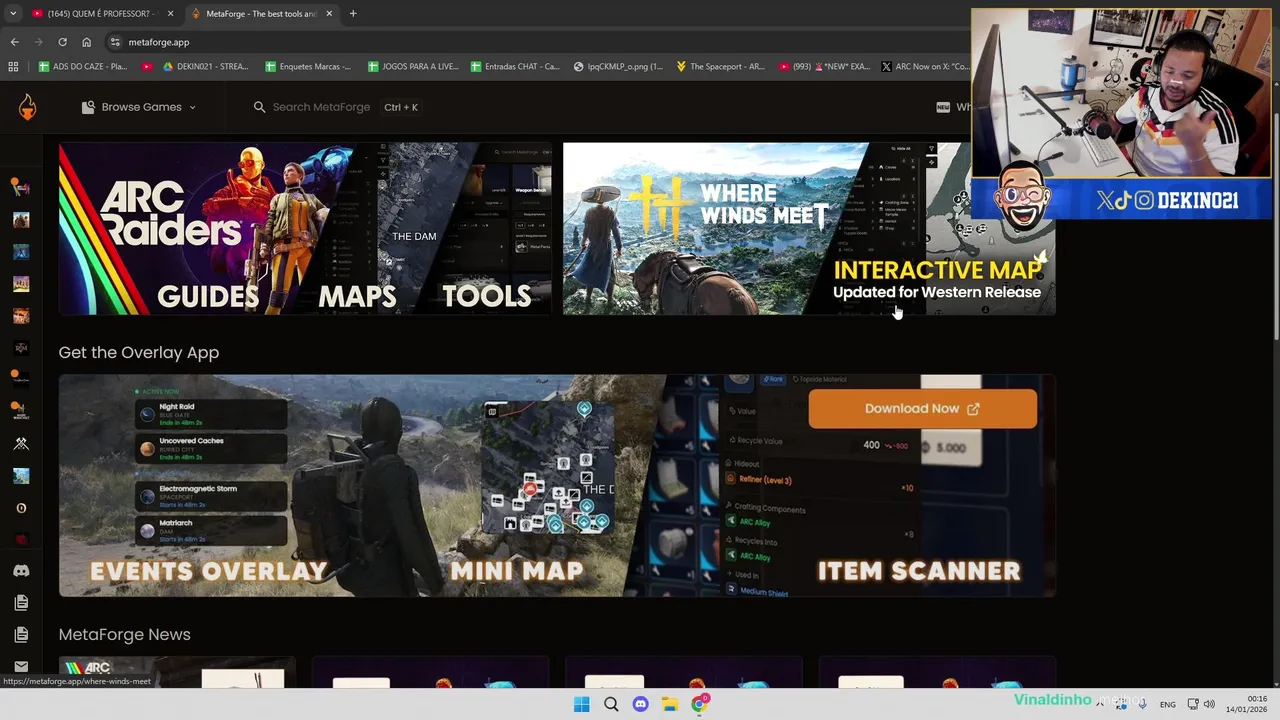Select the red rose game icon in sidebar
Image resolution: width=1280 pixels, height=720 pixels.
tap(21, 540)
